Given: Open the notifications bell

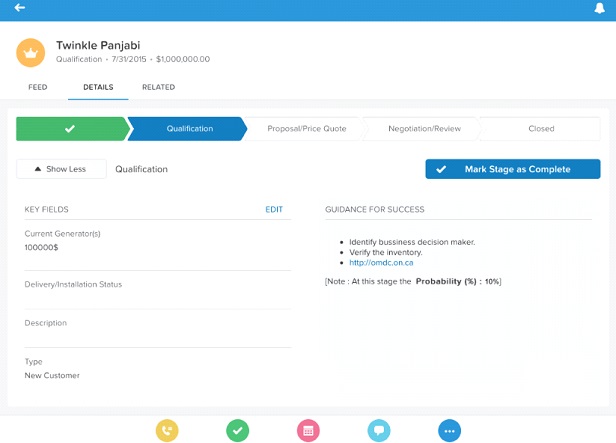Looking at the screenshot, I should click(599, 8).
